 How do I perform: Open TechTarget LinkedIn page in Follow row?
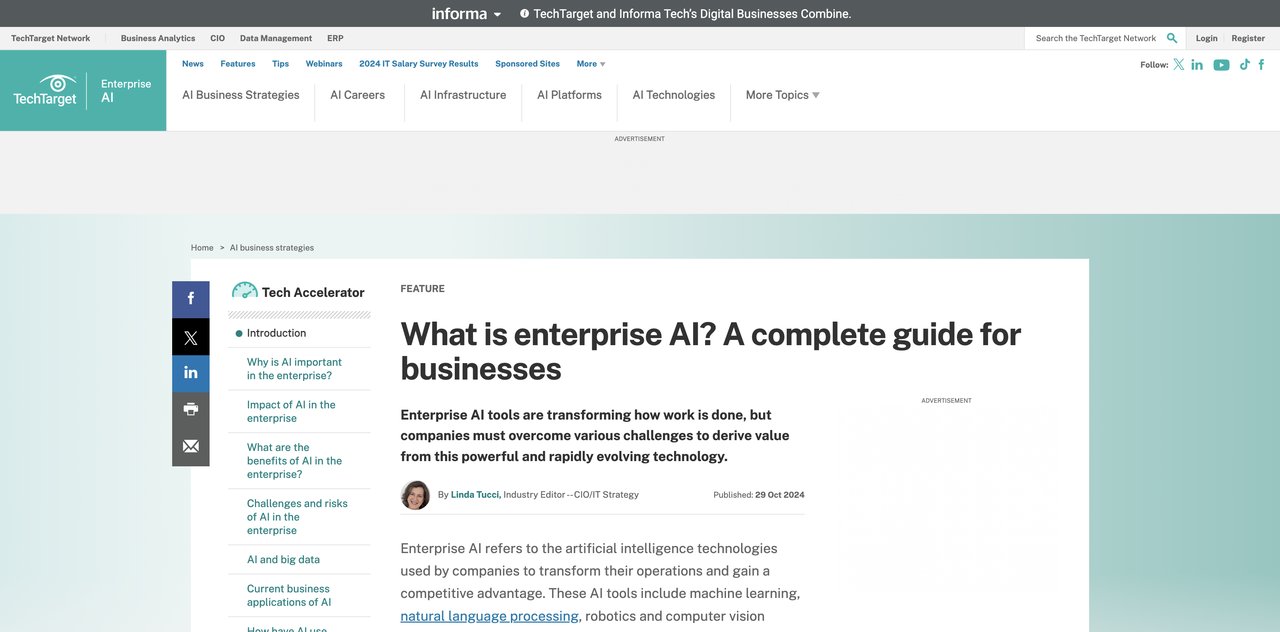click(1197, 64)
